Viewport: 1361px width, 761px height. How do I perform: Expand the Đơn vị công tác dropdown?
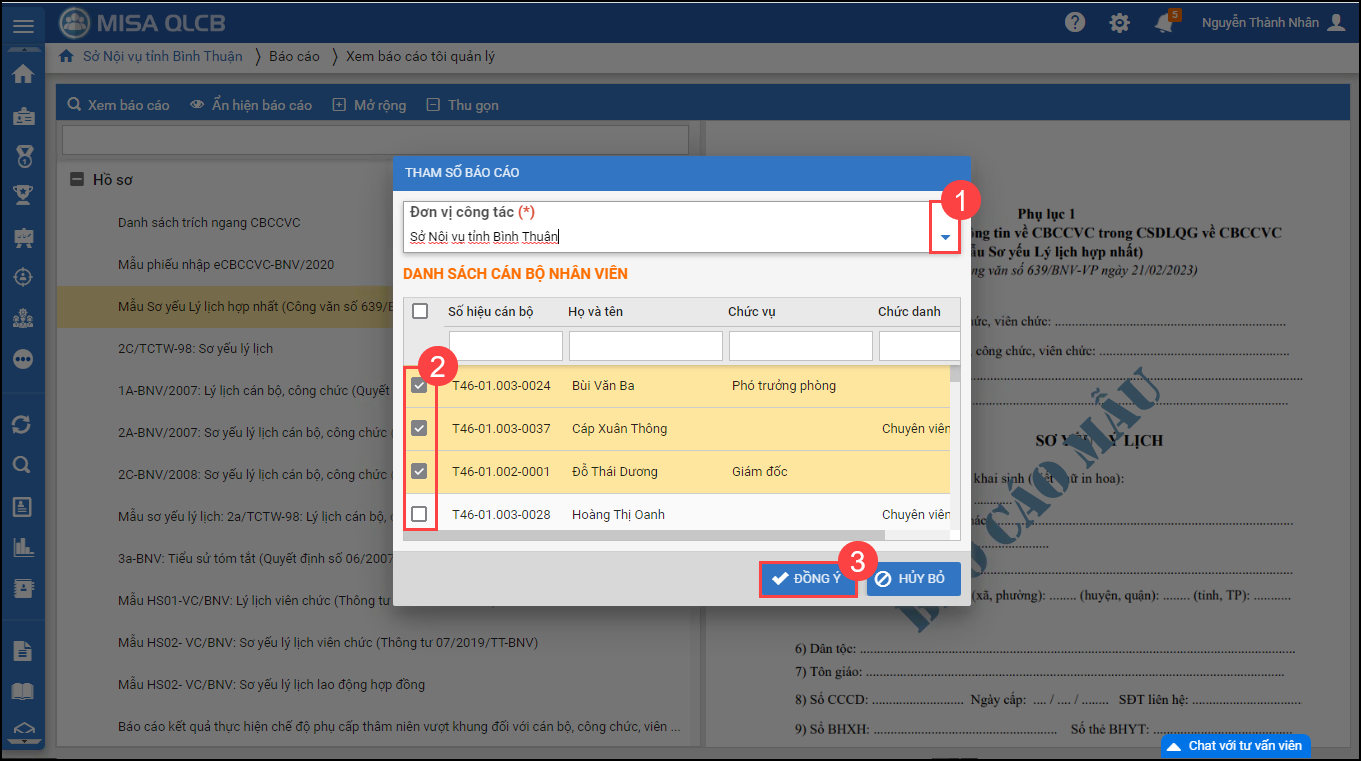945,237
